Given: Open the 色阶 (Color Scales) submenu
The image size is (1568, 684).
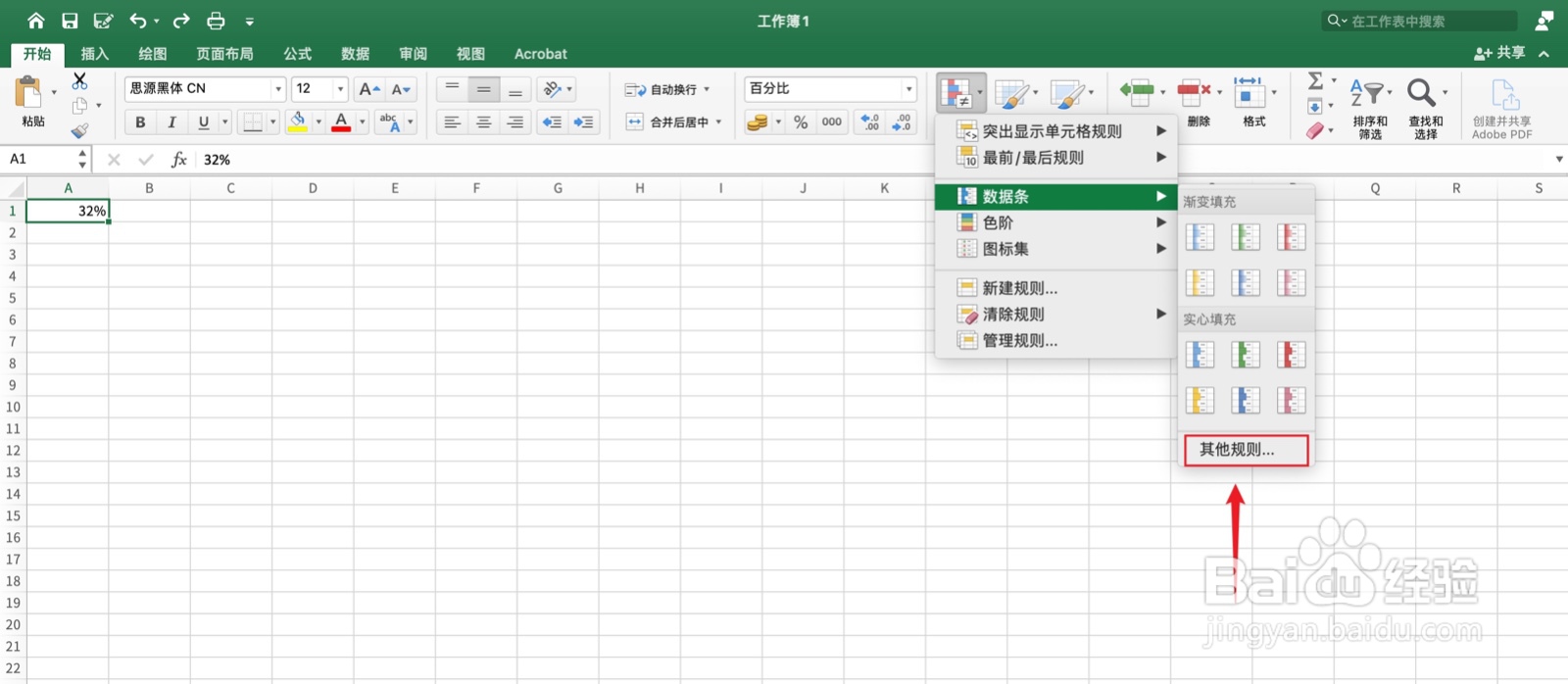Looking at the screenshot, I should (x=1055, y=222).
